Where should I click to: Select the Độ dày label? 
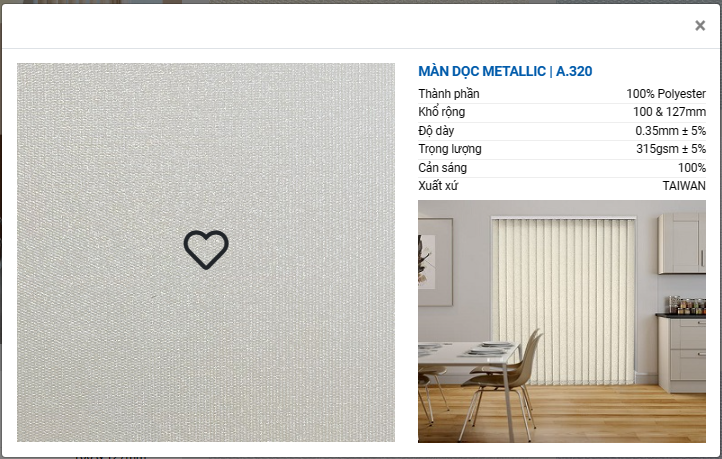pos(436,131)
